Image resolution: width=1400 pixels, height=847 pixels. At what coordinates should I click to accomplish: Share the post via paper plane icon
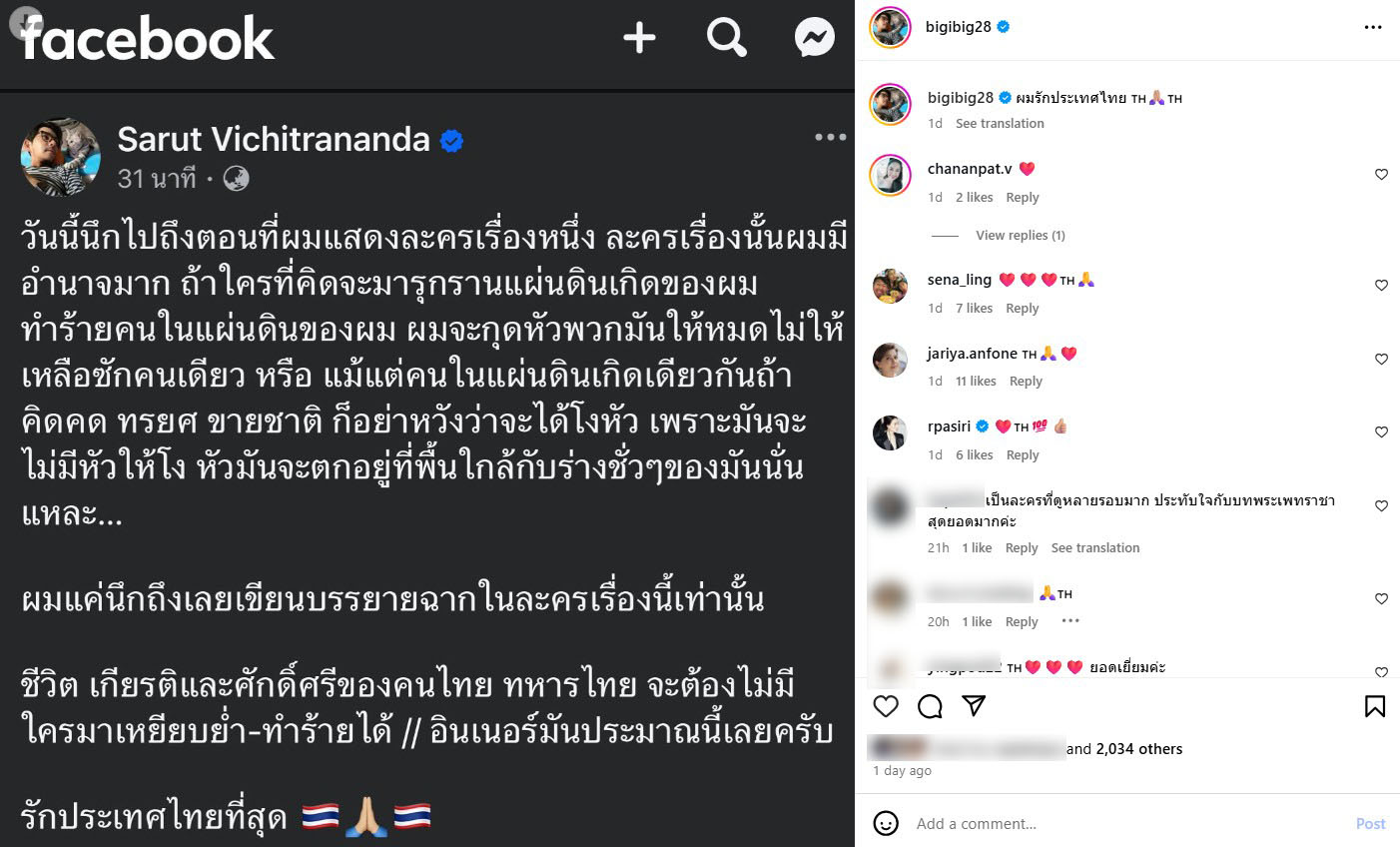click(x=974, y=706)
